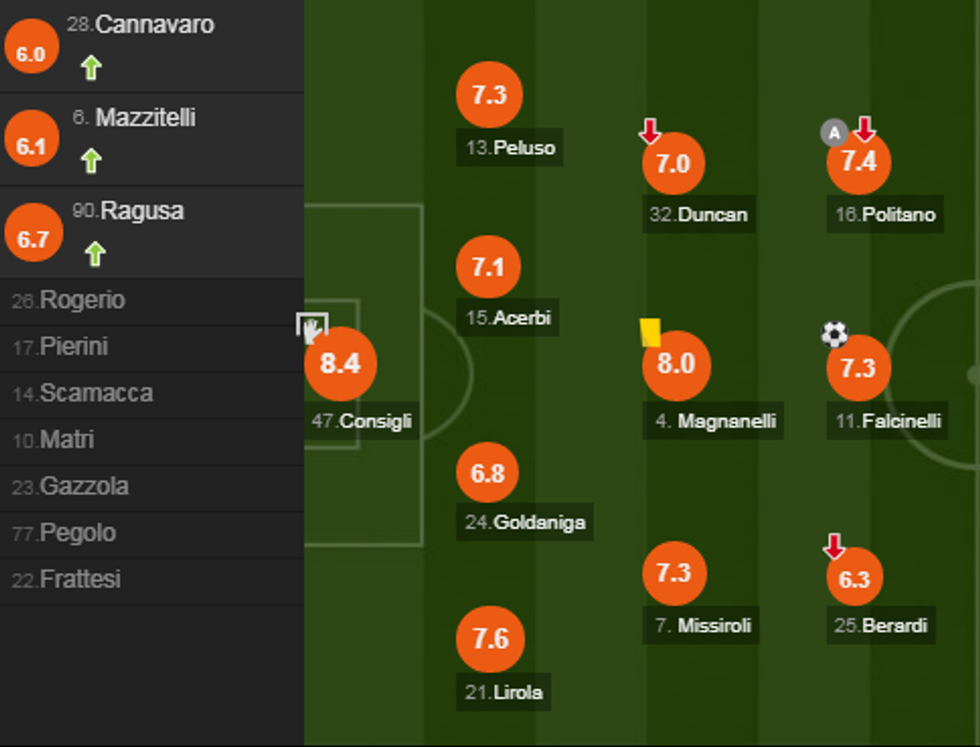The image size is (980, 747).
Task: Click the yellow card icon above Magnanelli
Action: 650,332
